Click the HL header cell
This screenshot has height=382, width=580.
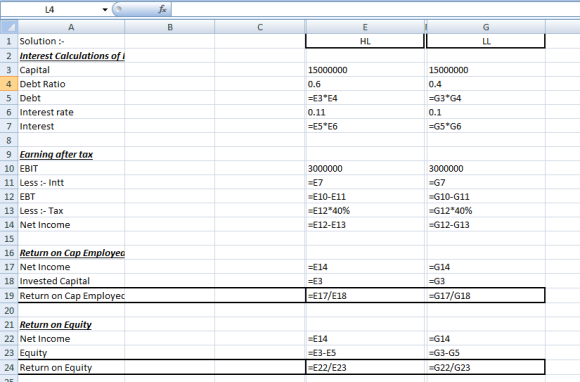coord(365,41)
